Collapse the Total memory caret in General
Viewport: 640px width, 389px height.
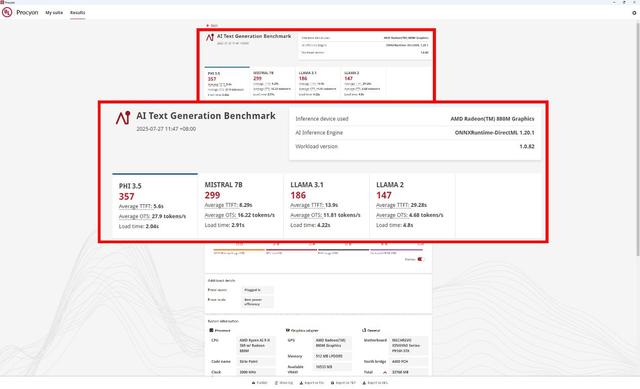pyautogui.click(x=384, y=372)
